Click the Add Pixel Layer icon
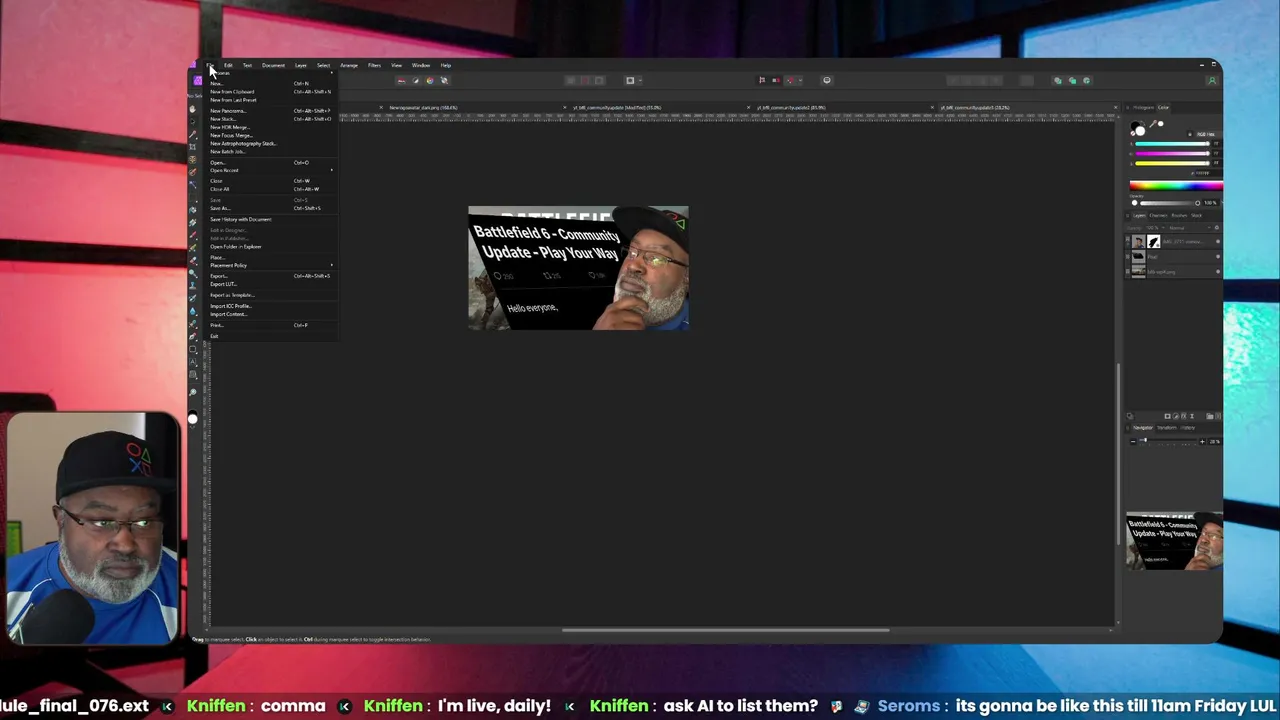This screenshot has width=1280, height=720. click(1218, 416)
